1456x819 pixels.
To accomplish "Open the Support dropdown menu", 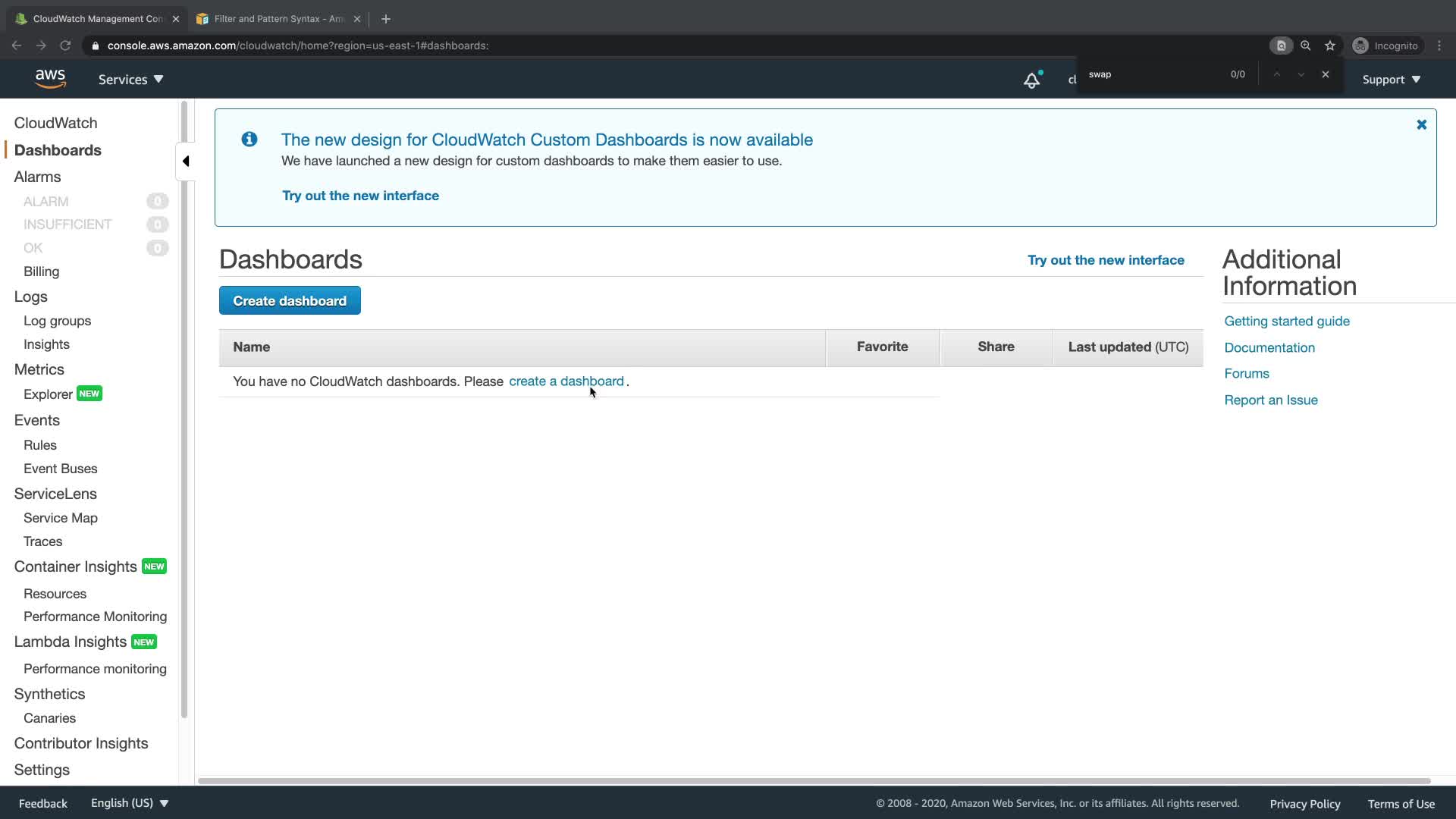I will (1391, 80).
